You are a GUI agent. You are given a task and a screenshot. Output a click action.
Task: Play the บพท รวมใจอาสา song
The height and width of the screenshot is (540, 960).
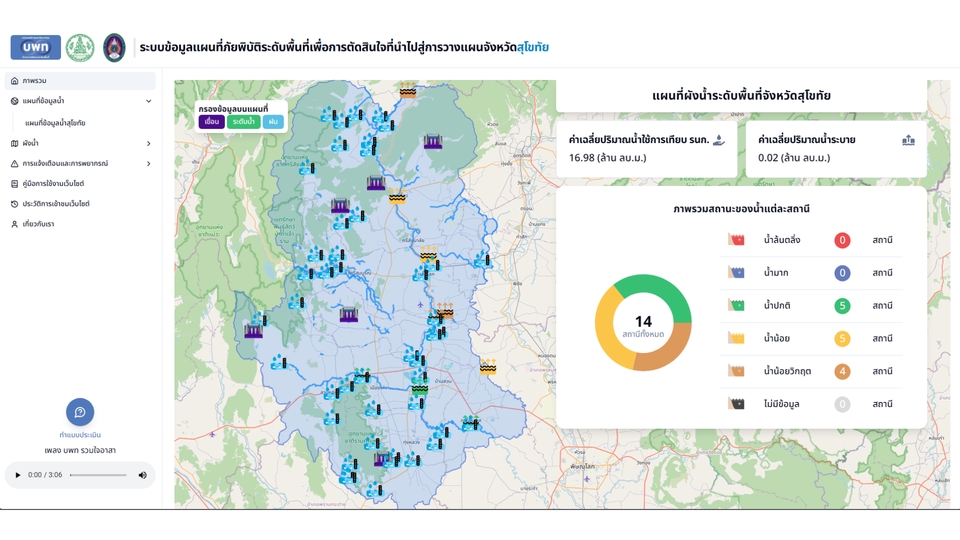point(18,475)
